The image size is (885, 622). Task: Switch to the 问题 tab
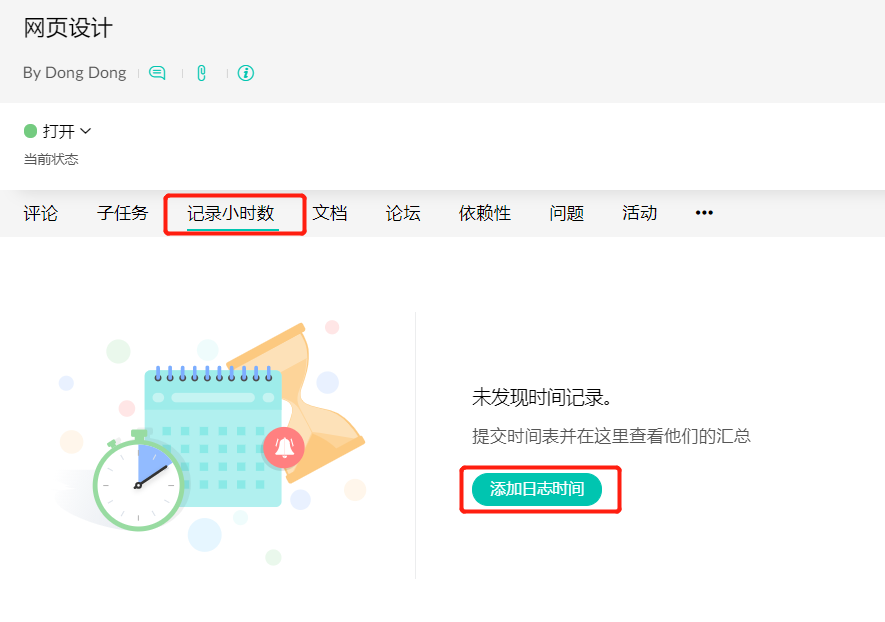(567, 213)
